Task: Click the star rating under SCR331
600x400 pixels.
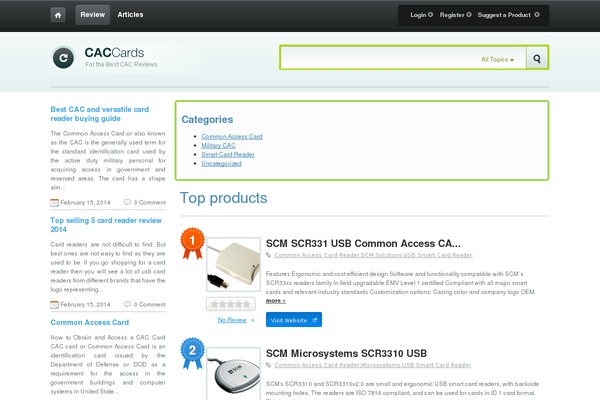Action: [x=231, y=304]
